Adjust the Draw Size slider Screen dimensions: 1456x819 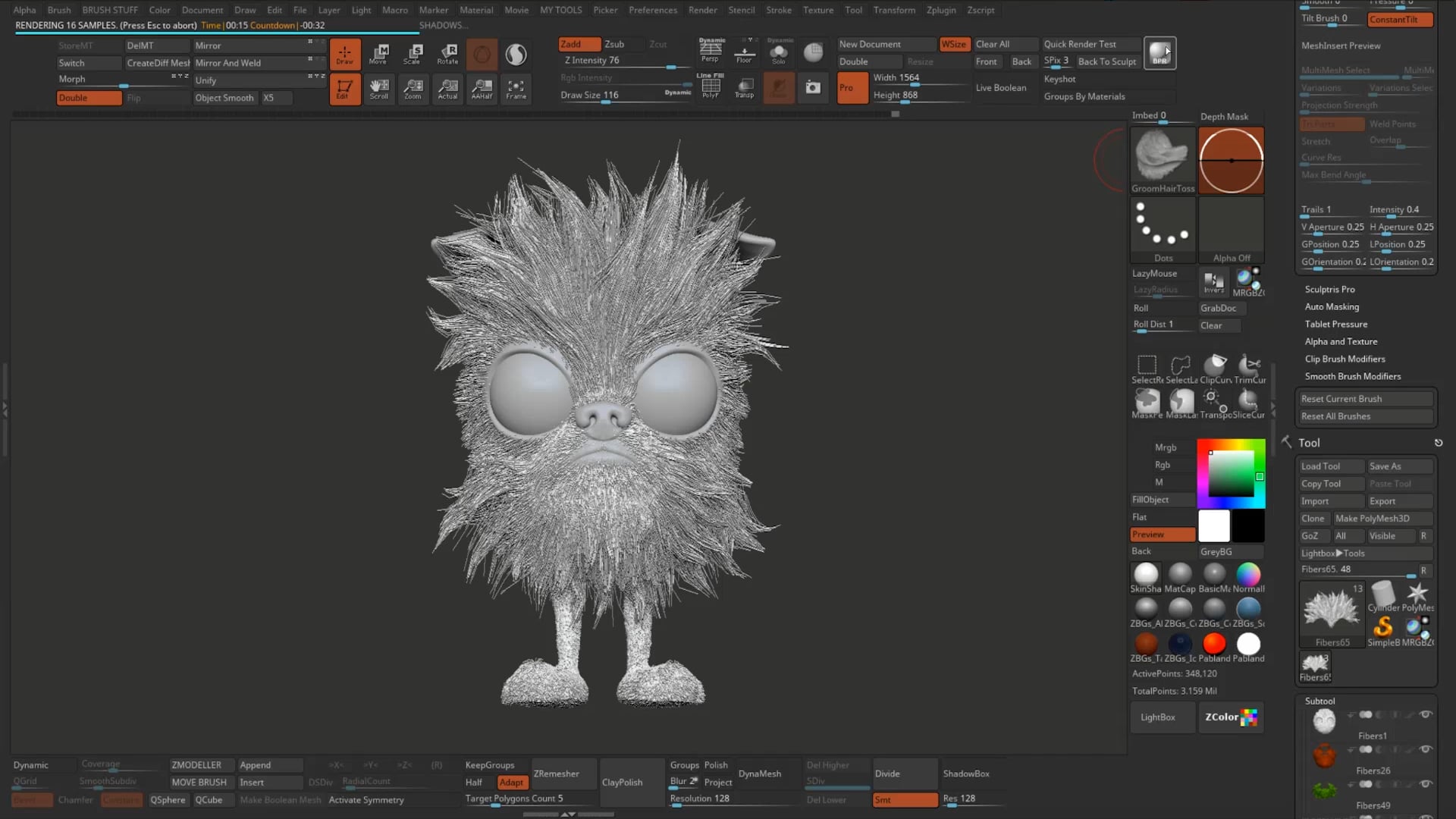pyautogui.click(x=626, y=96)
